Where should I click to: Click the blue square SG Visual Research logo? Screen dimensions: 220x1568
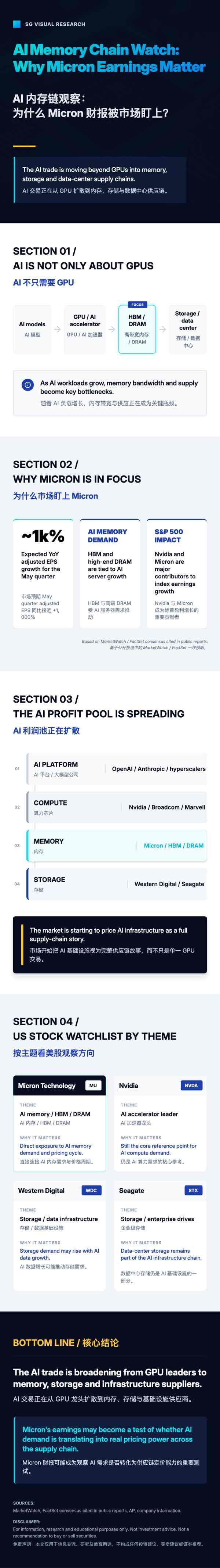coord(17,24)
